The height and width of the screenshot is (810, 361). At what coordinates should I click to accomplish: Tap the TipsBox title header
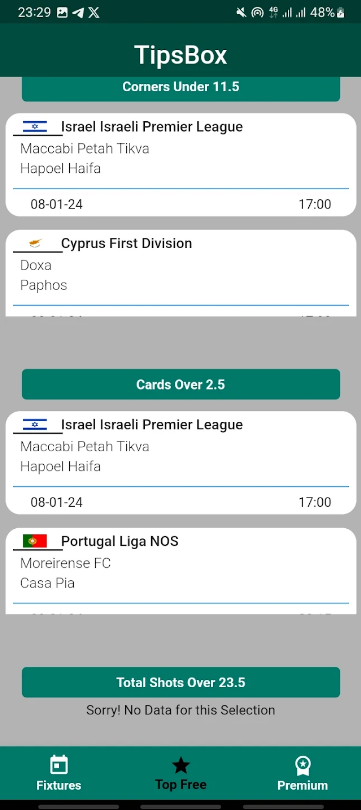[181, 54]
